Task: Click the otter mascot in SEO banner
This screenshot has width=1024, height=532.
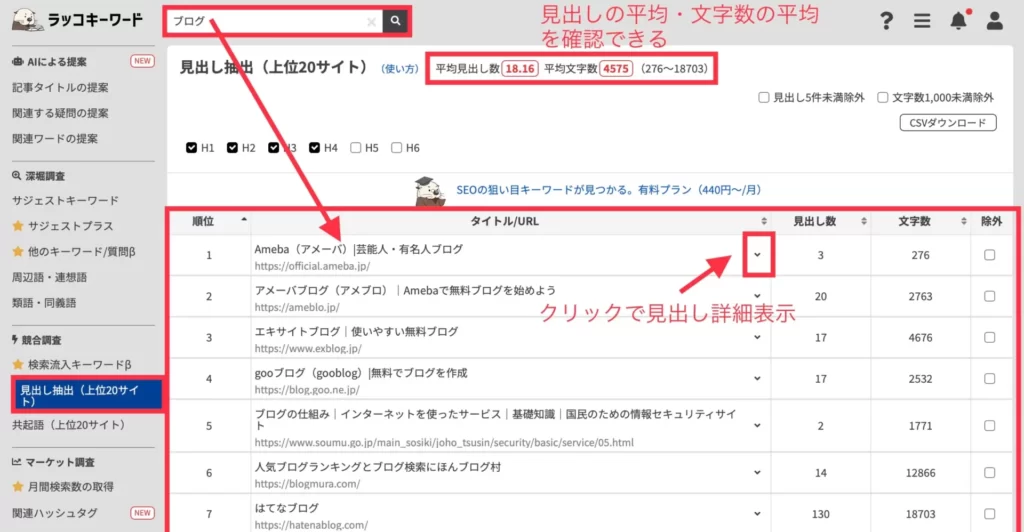Action: coord(429,191)
